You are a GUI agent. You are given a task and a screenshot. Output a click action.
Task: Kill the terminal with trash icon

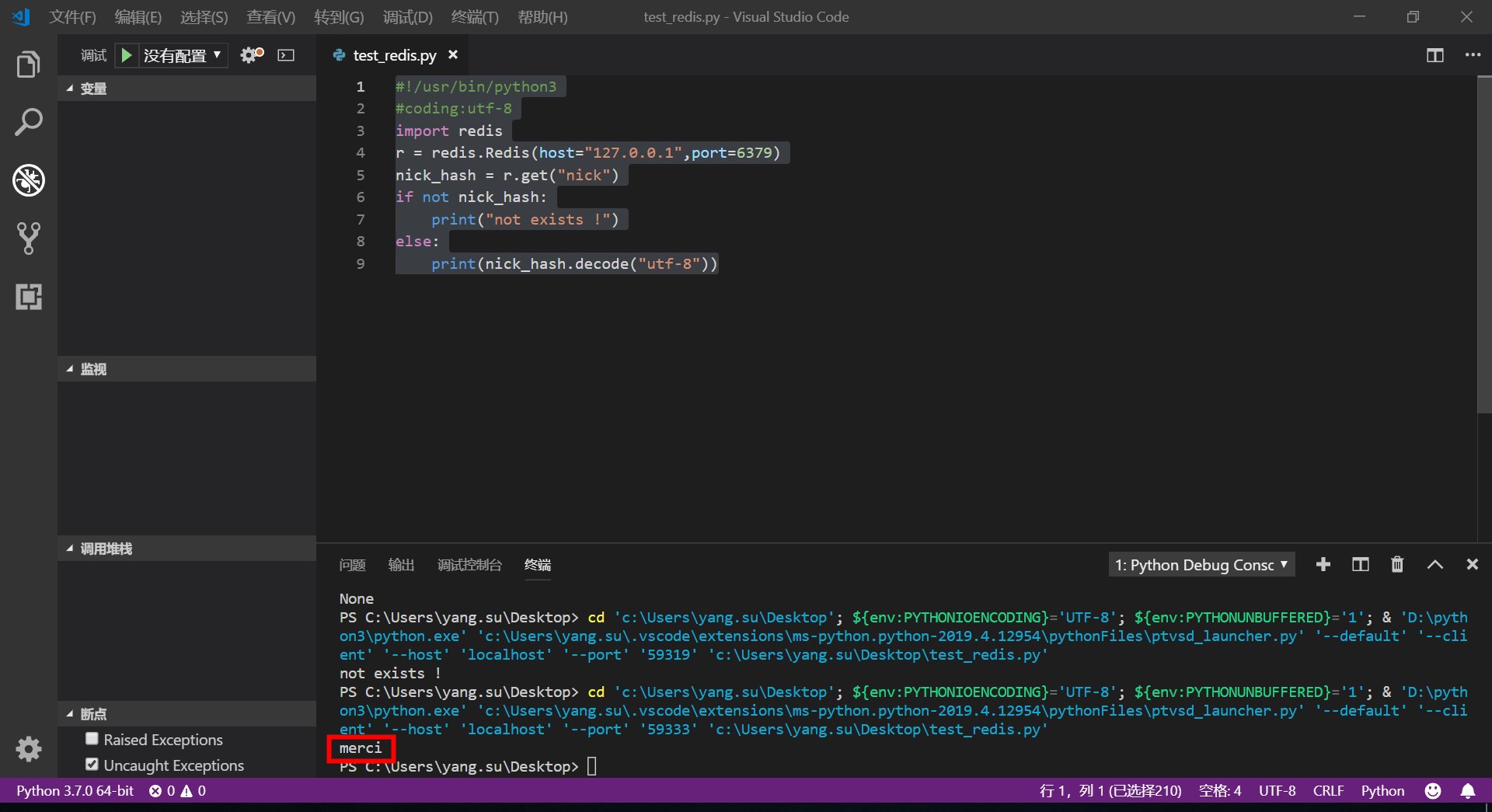(x=1397, y=565)
